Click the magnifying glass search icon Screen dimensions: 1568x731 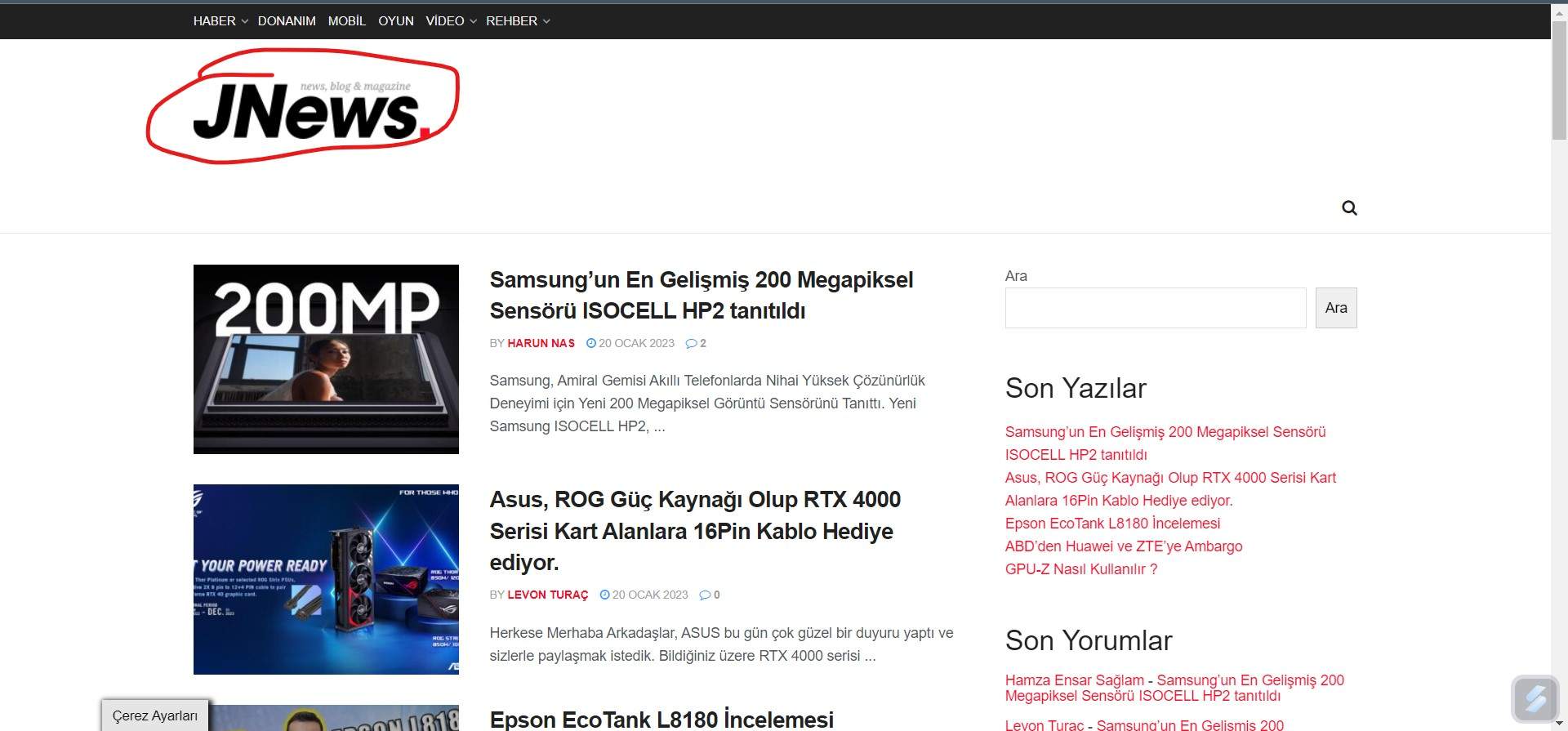click(x=1349, y=208)
